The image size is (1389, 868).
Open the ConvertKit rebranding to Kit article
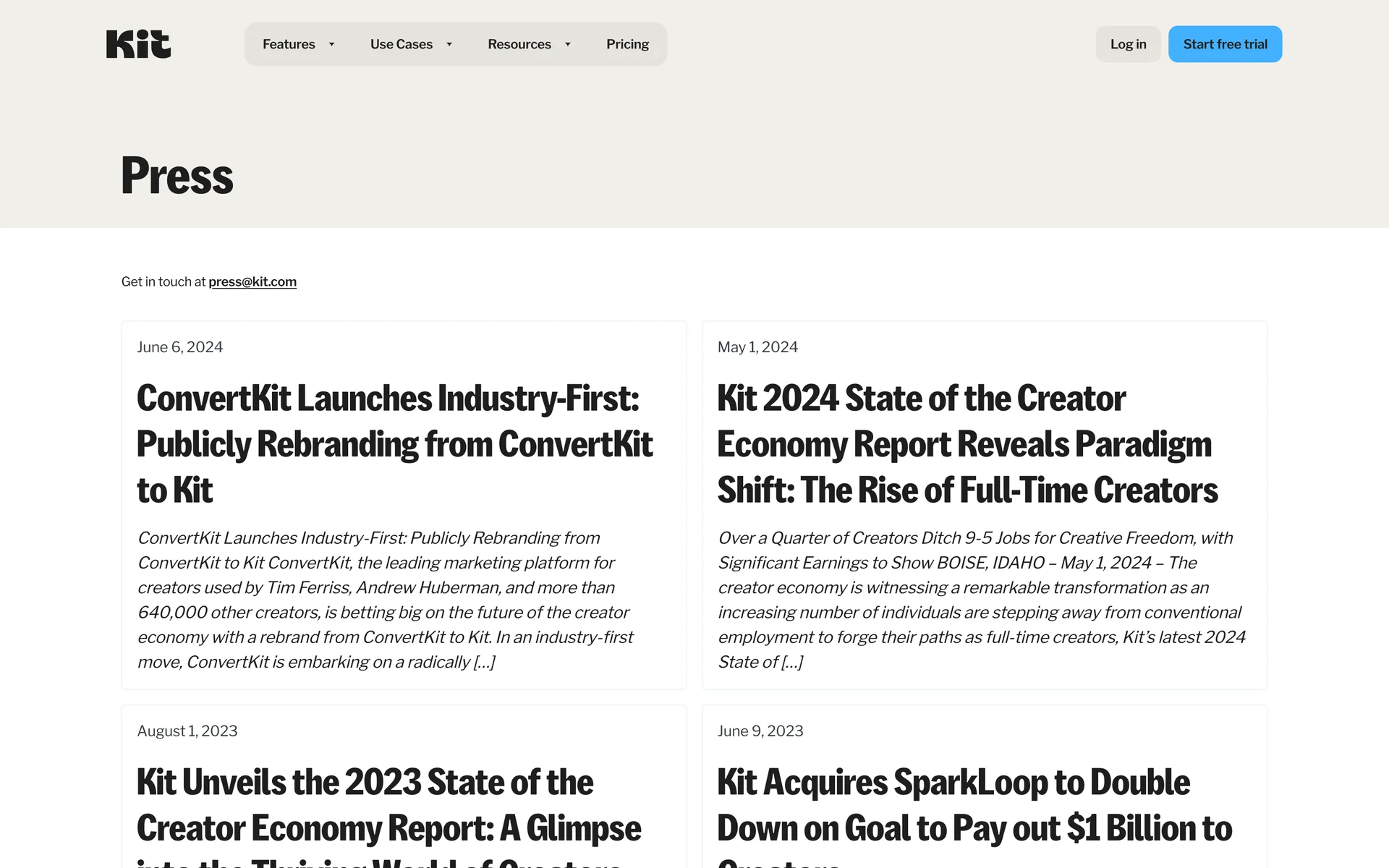tap(394, 443)
